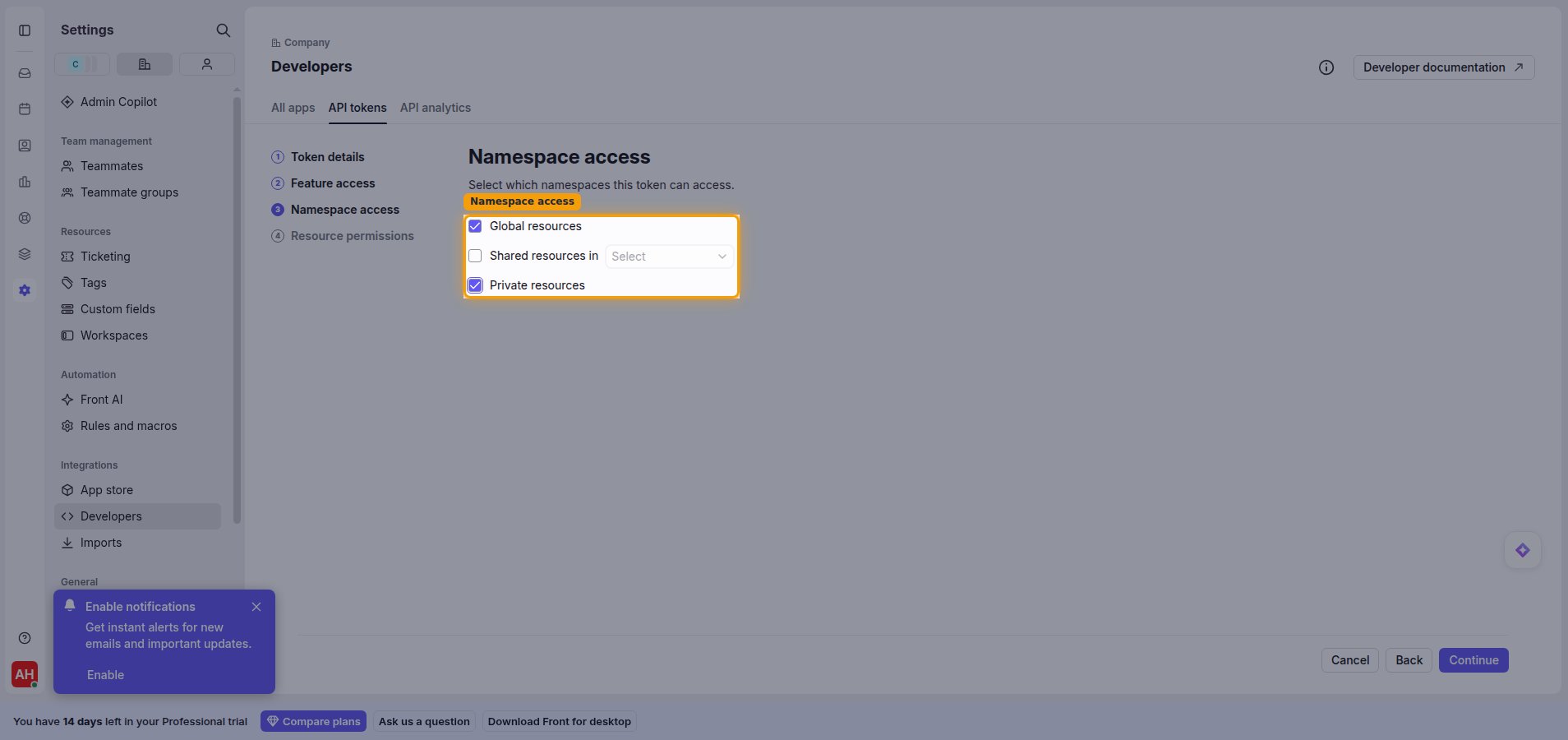Click the settings sidebar scrollbar
This screenshot has height=740, width=1568.
(237, 310)
